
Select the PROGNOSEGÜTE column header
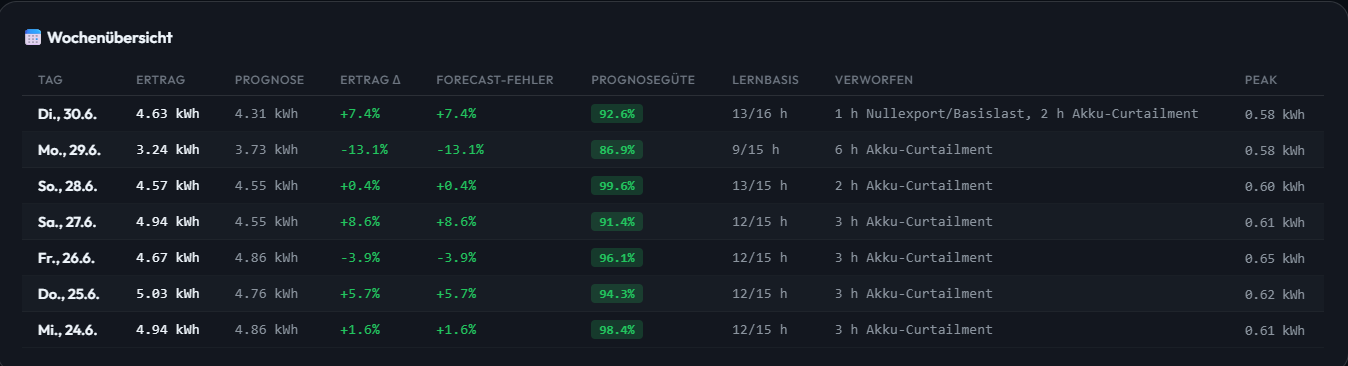point(643,80)
